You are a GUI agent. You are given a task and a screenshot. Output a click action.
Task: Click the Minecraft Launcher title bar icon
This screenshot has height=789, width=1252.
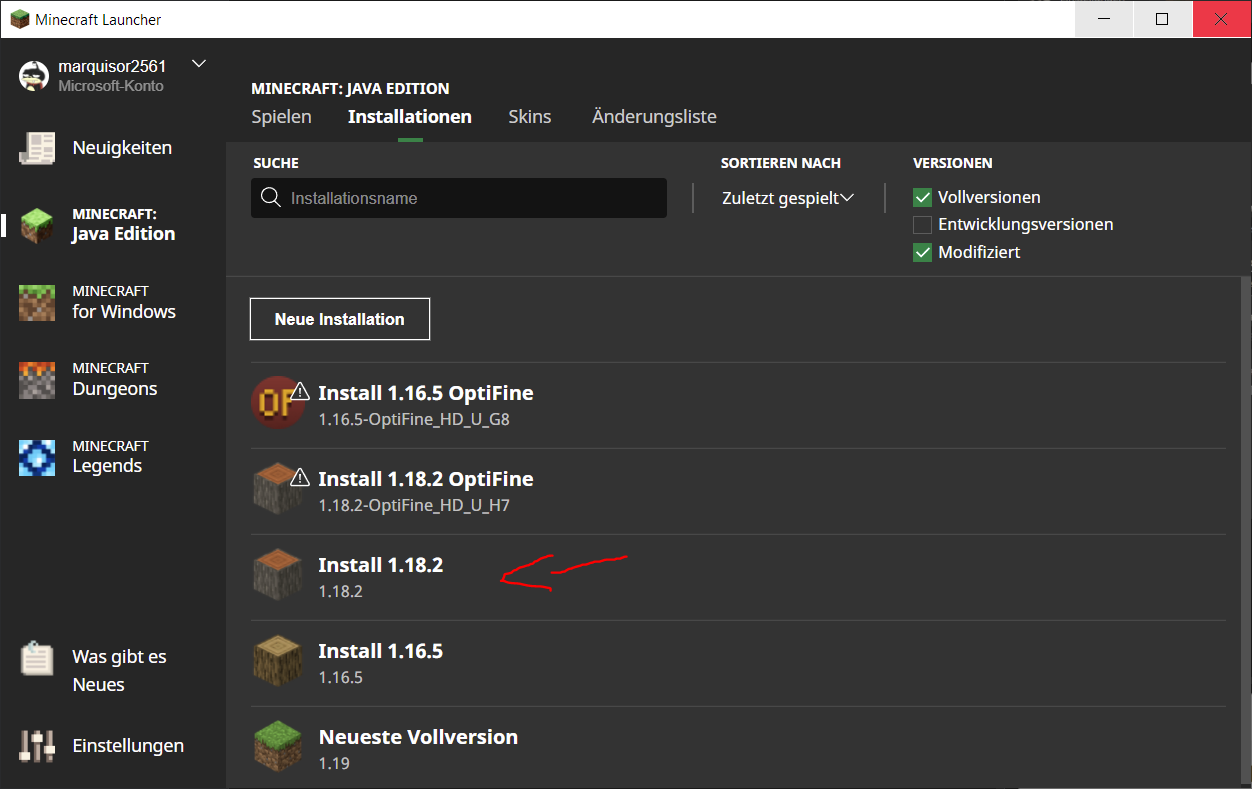click(19, 19)
